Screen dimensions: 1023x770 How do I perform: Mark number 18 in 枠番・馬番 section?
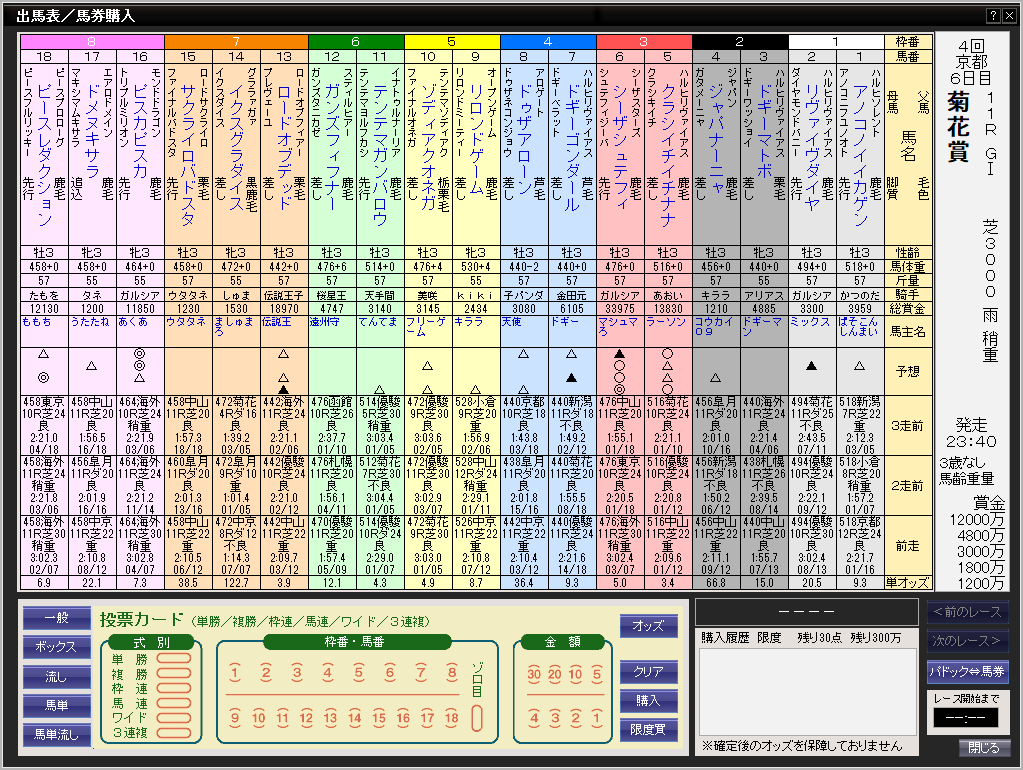(451, 718)
